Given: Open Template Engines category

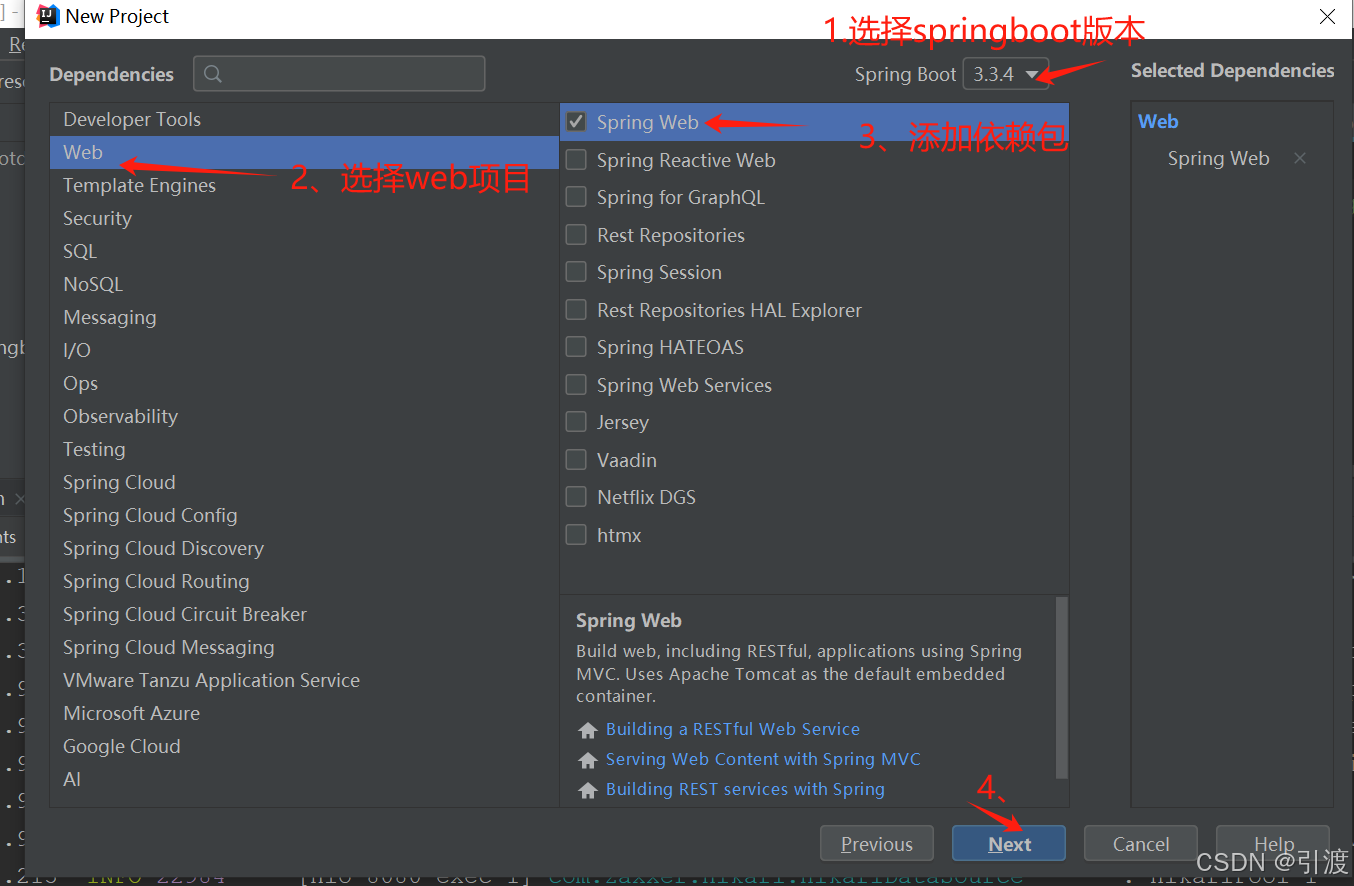Looking at the screenshot, I should 304,185.
